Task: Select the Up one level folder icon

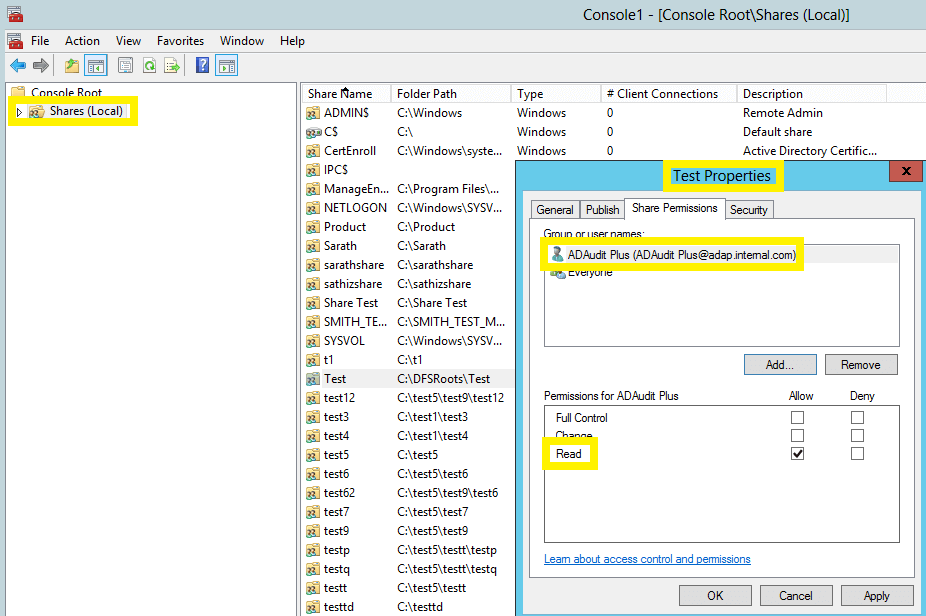Action: pyautogui.click(x=71, y=65)
